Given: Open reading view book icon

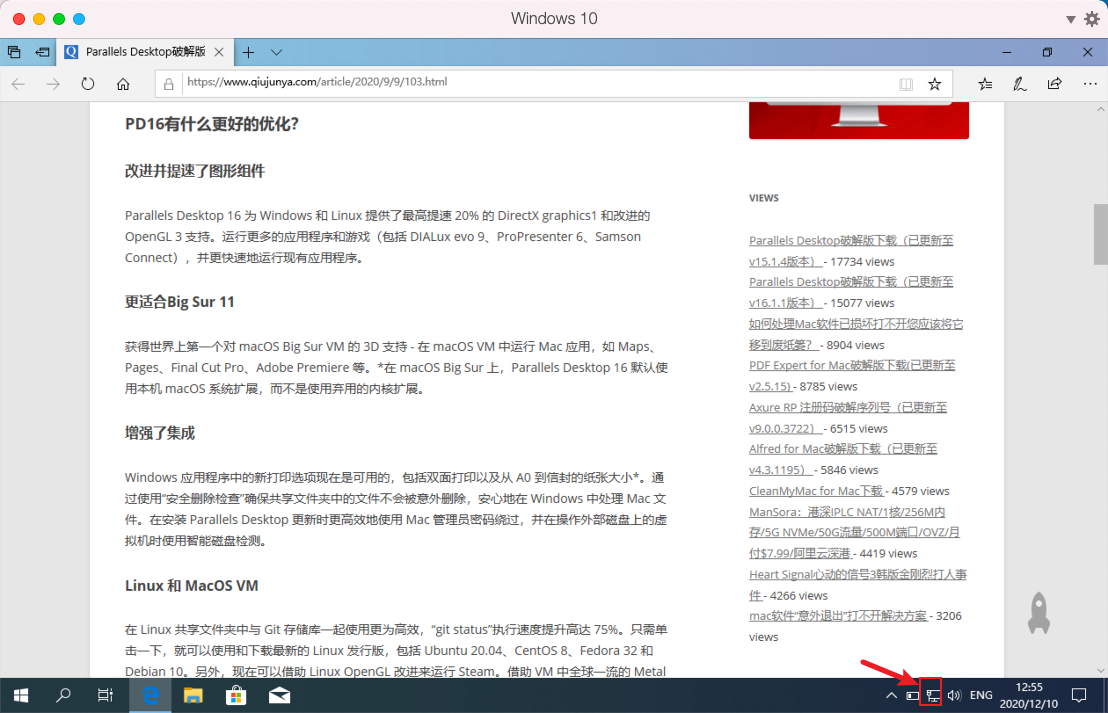Looking at the screenshot, I should point(906,84).
